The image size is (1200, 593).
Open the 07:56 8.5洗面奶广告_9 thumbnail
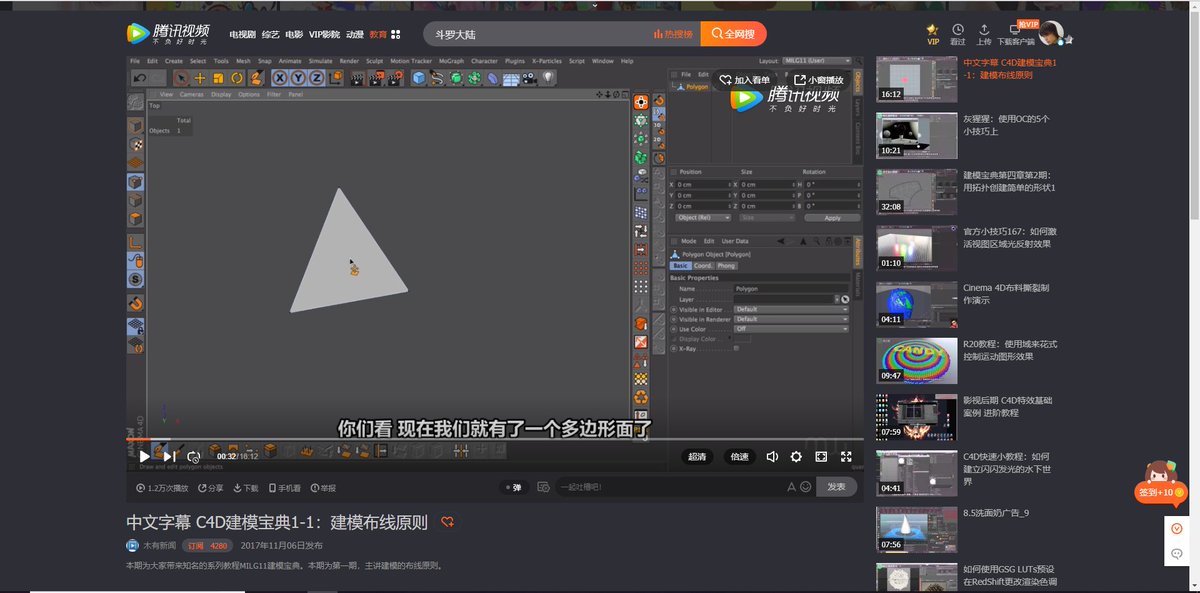click(x=917, y=530)
